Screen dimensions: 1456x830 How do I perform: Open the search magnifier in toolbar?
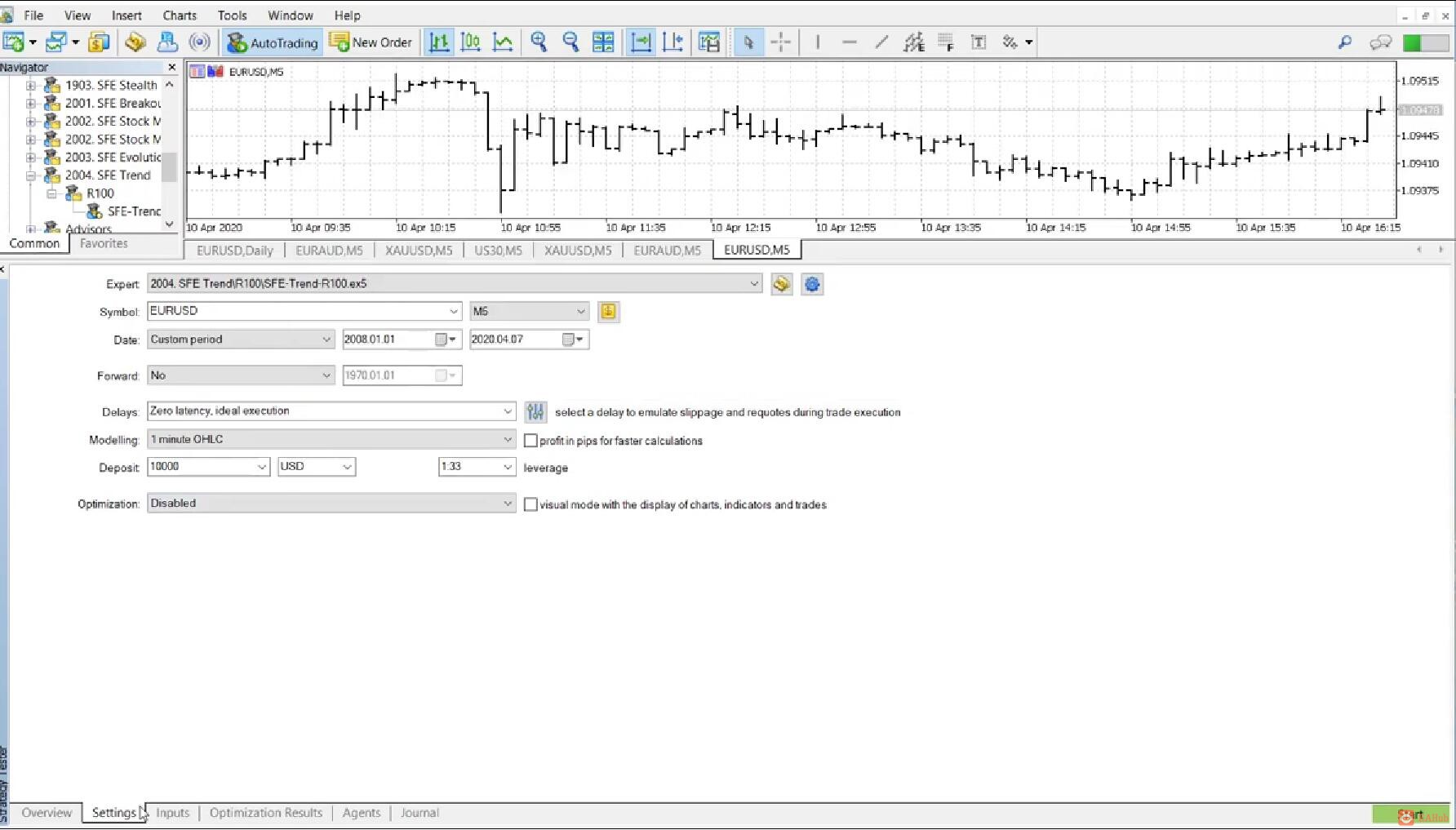(1345, 42)
